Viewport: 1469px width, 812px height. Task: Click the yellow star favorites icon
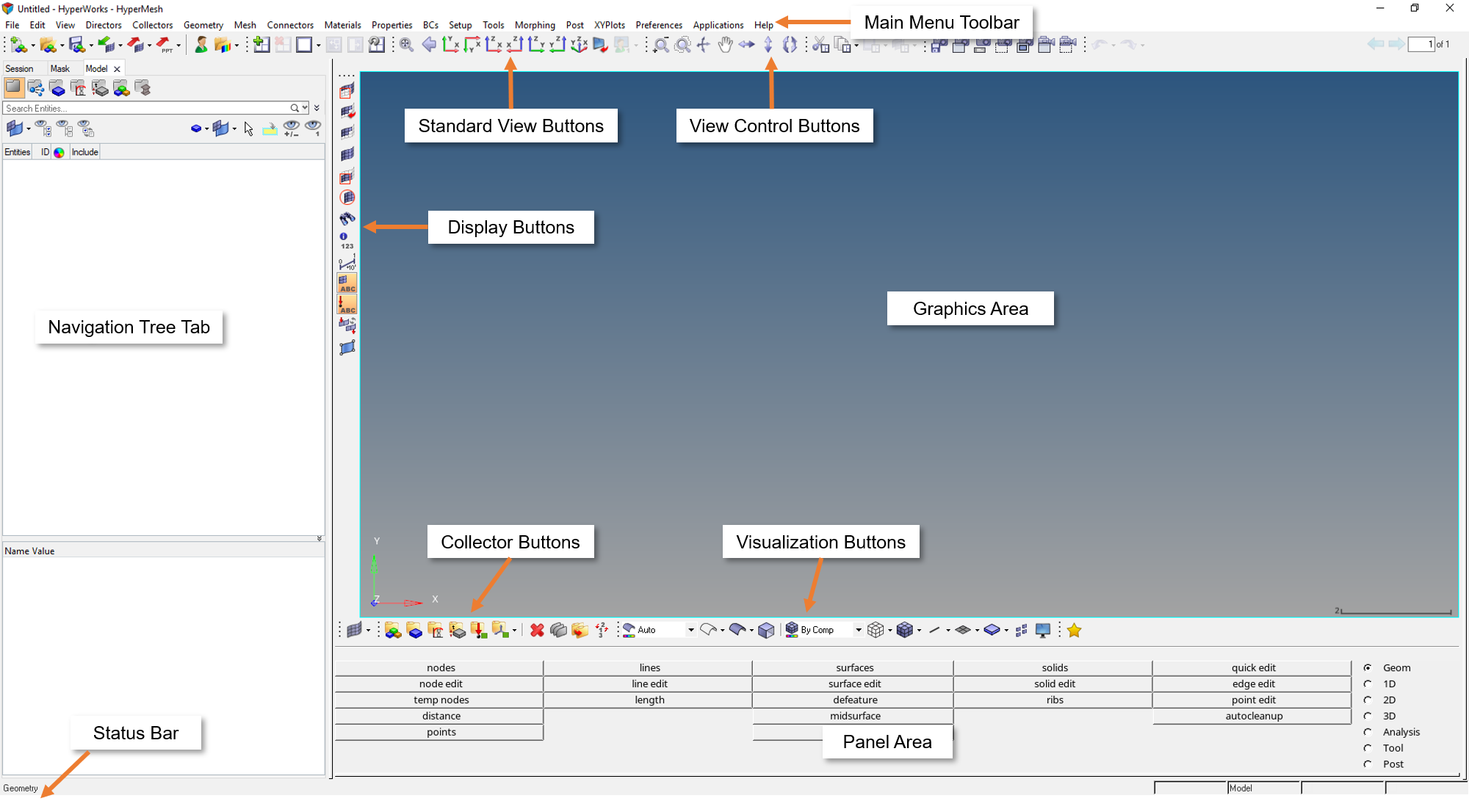coord(1074,630)
